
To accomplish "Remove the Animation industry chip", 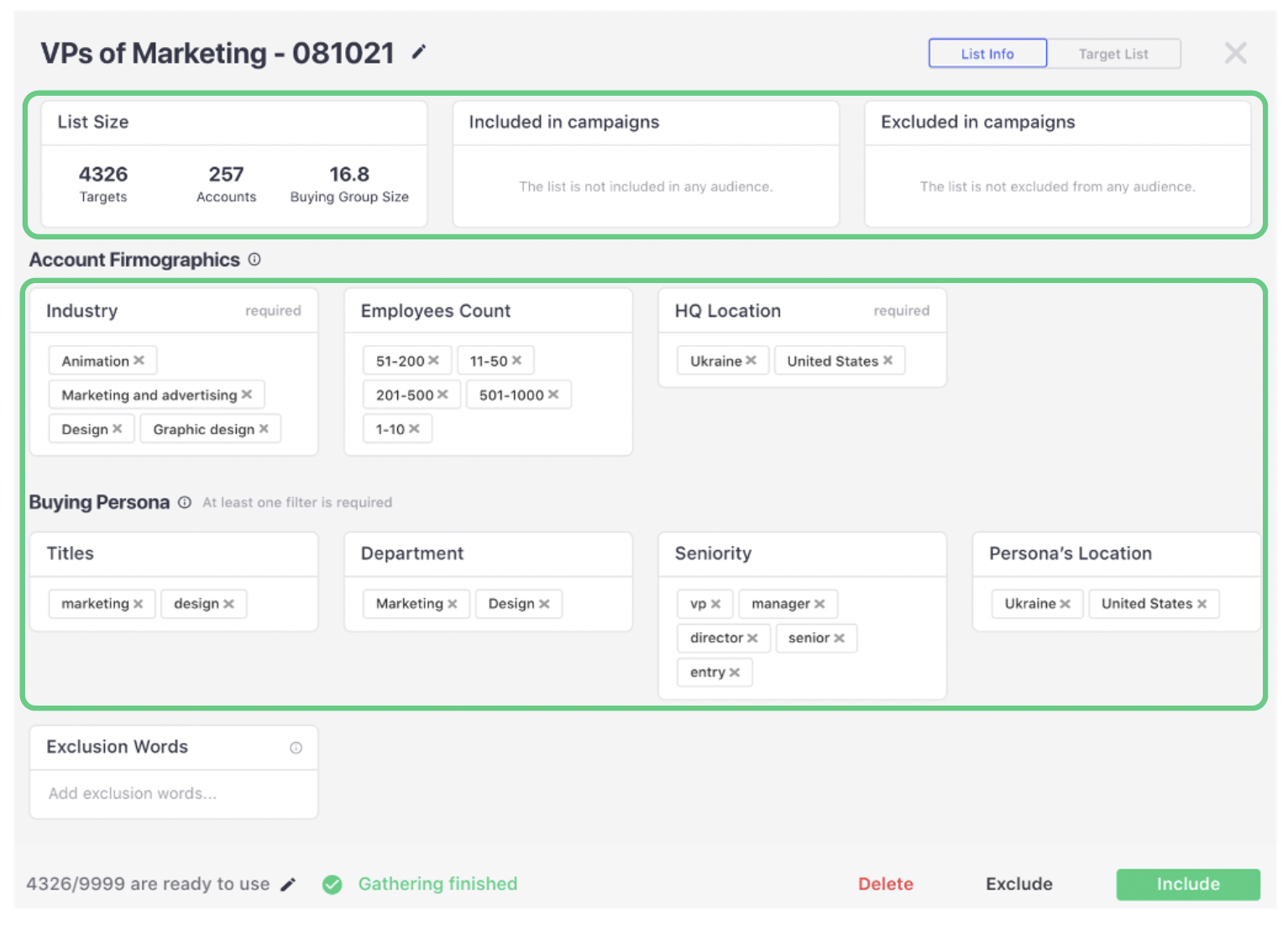I will point(141,360).
